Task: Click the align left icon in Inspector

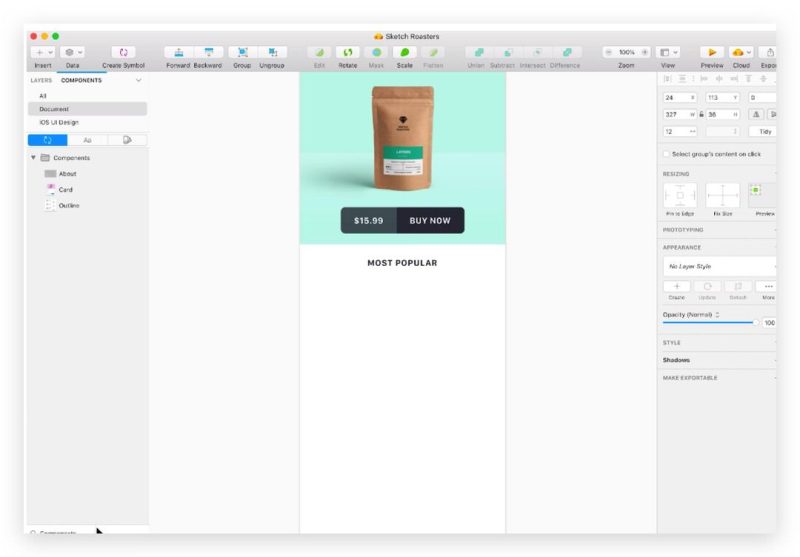Action: pos(704,79)
